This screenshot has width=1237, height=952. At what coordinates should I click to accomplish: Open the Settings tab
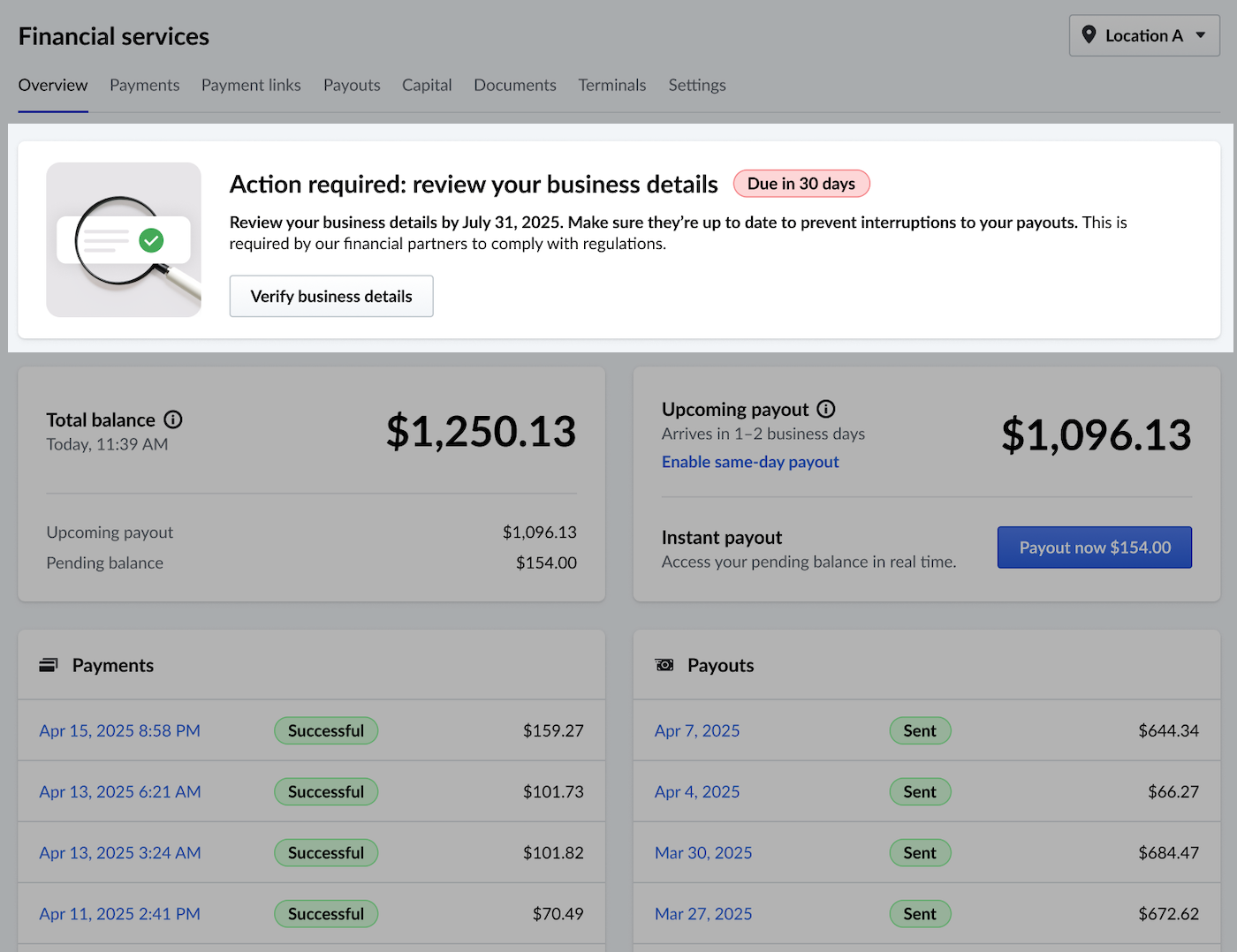(x=697, y=85)
